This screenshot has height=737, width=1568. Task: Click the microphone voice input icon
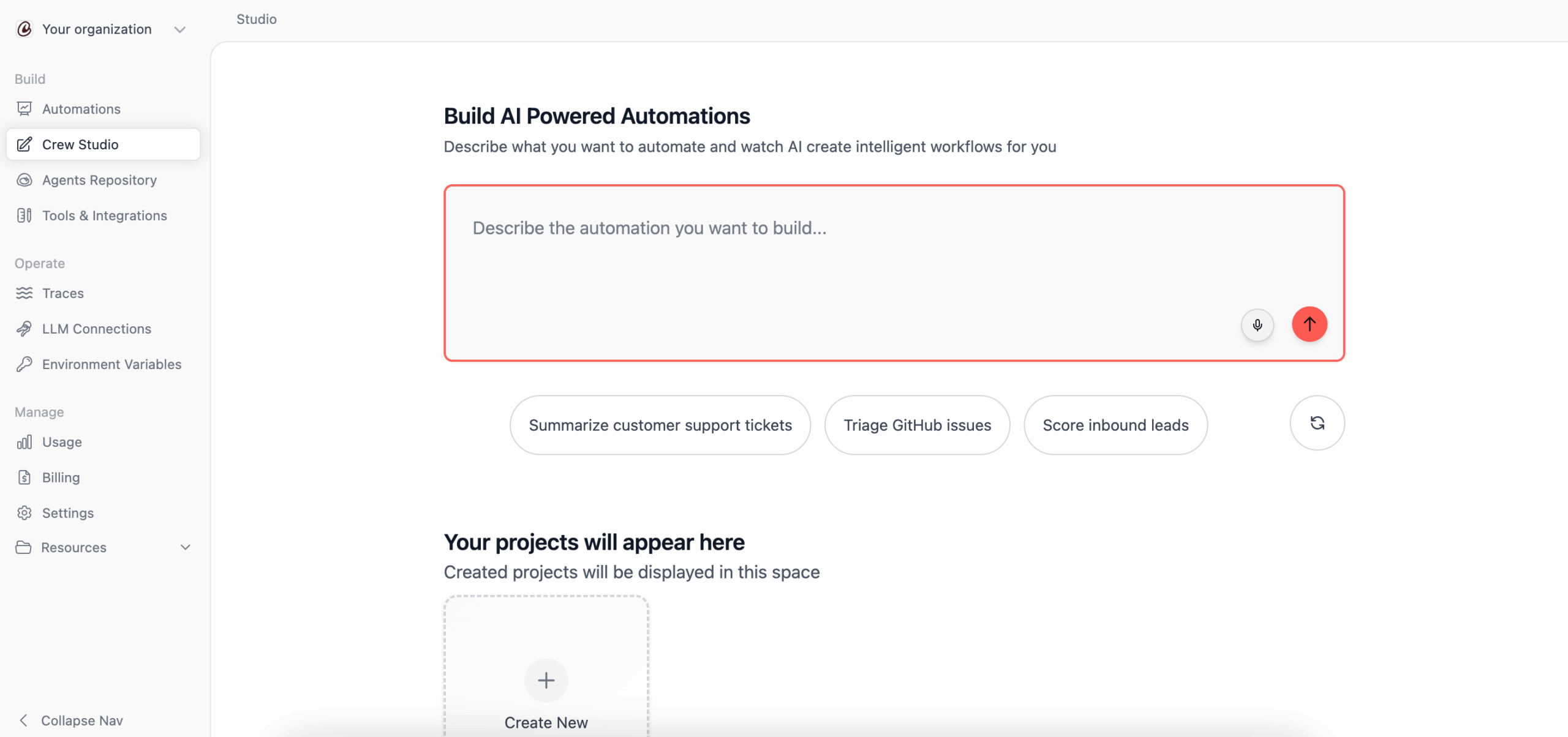click(x=1257, y=324)
